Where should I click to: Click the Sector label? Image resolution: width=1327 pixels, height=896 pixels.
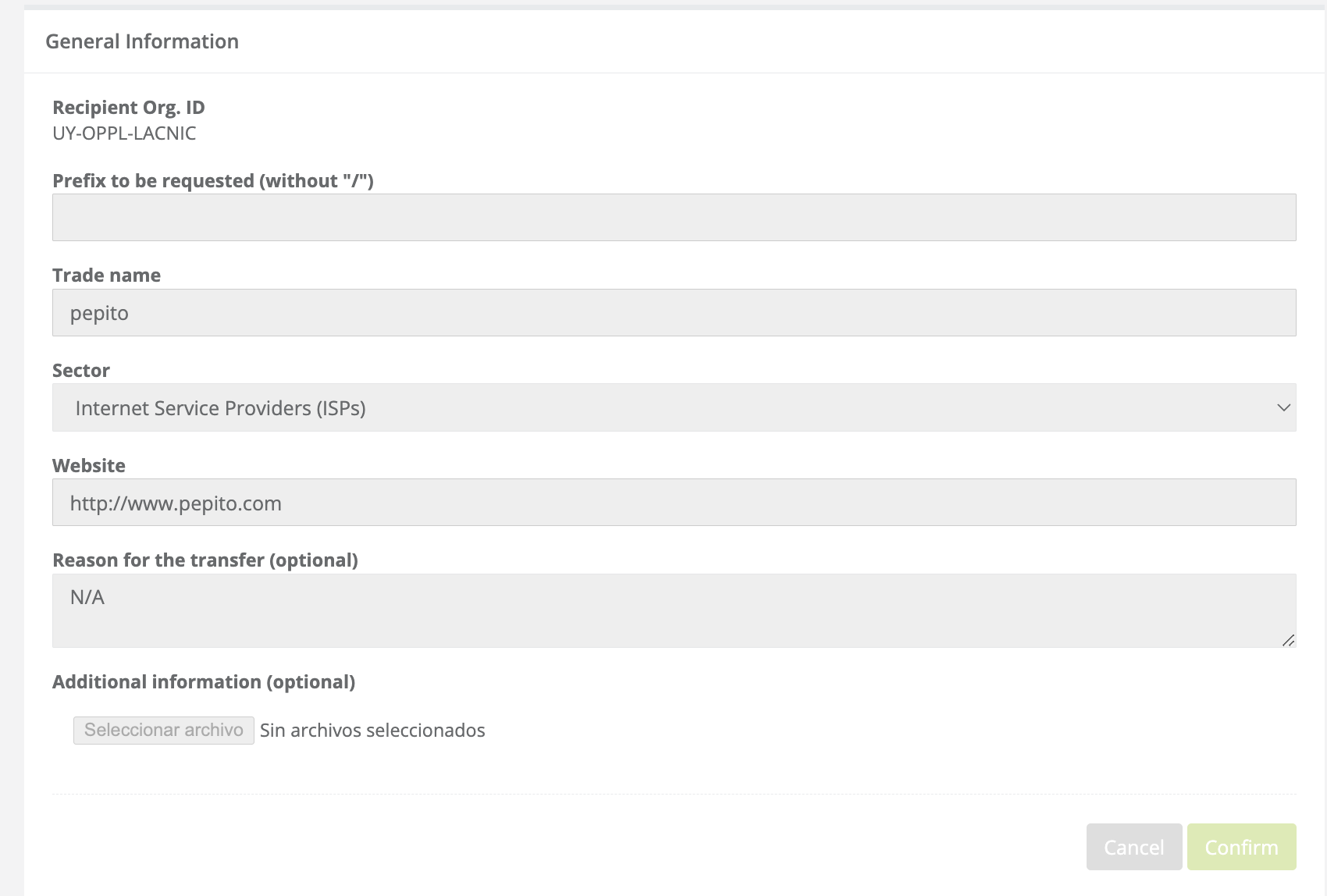[81, 371]
